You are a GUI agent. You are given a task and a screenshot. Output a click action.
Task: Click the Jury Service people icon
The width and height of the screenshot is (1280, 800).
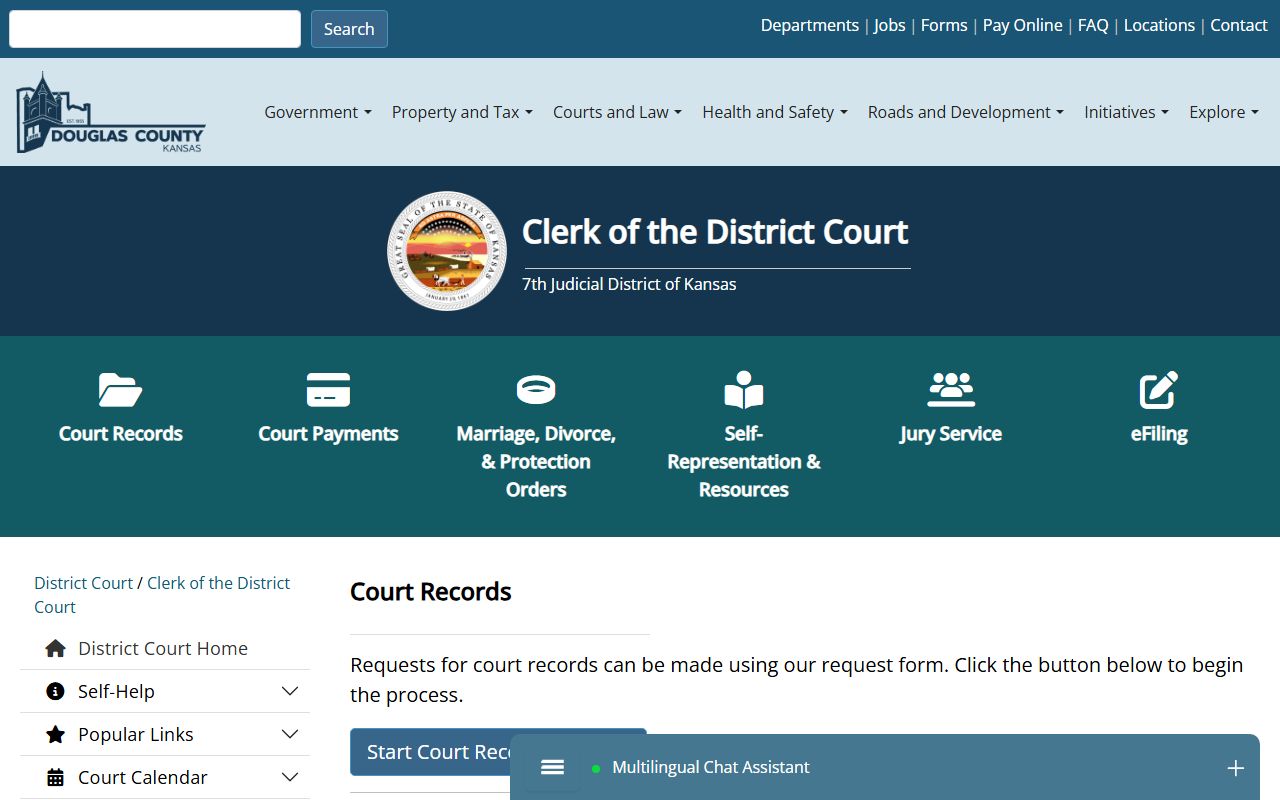pos(951,390)
